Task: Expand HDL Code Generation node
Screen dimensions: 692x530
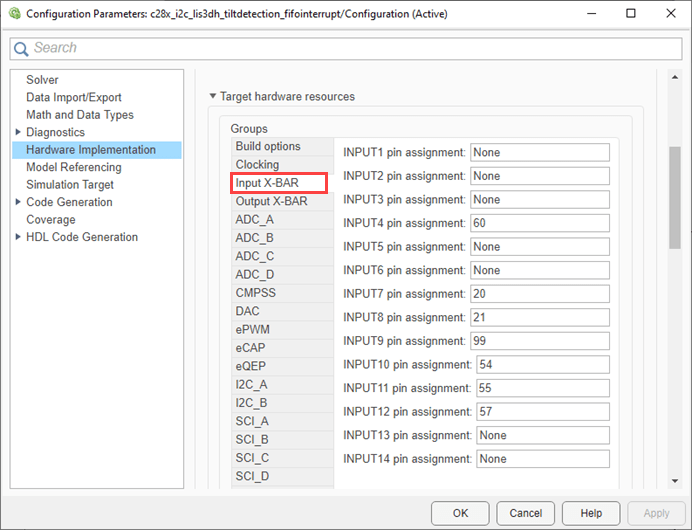Action: click(x=18, y=237)
